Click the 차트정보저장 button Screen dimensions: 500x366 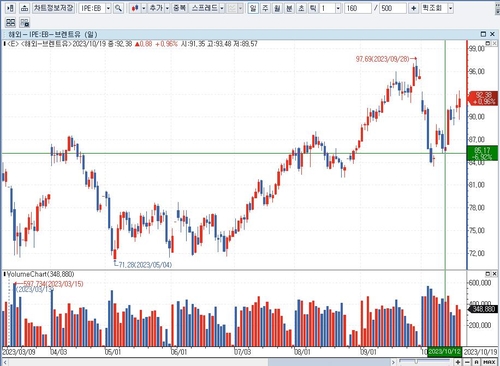53,8
